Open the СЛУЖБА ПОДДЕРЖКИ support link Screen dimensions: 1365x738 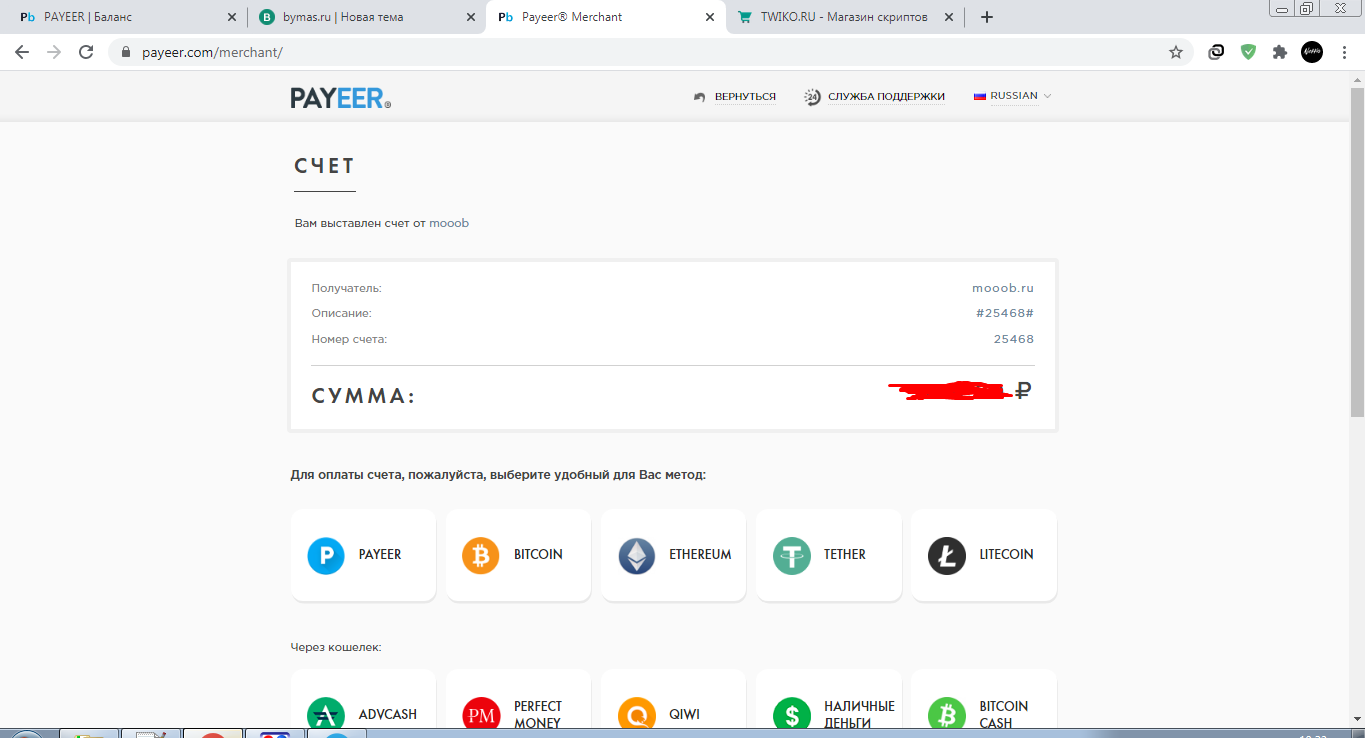click(875, 97)
